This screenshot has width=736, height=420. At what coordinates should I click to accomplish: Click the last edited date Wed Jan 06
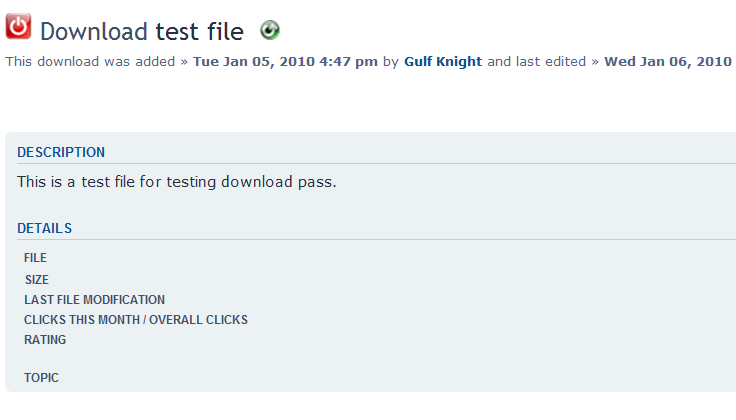tap(668, 62)
